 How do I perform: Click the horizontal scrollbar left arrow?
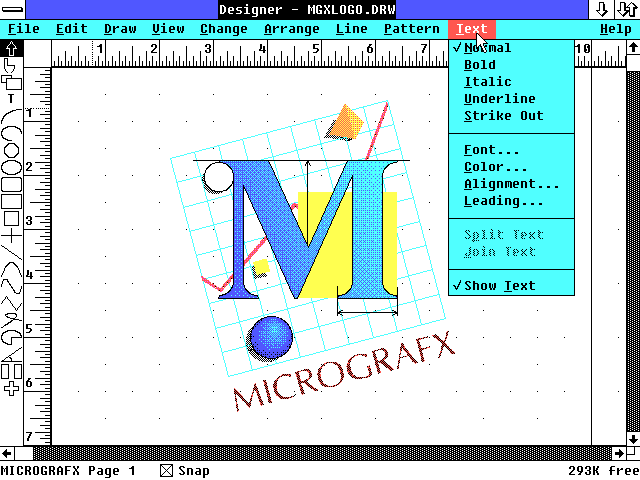tap(7, 453)
